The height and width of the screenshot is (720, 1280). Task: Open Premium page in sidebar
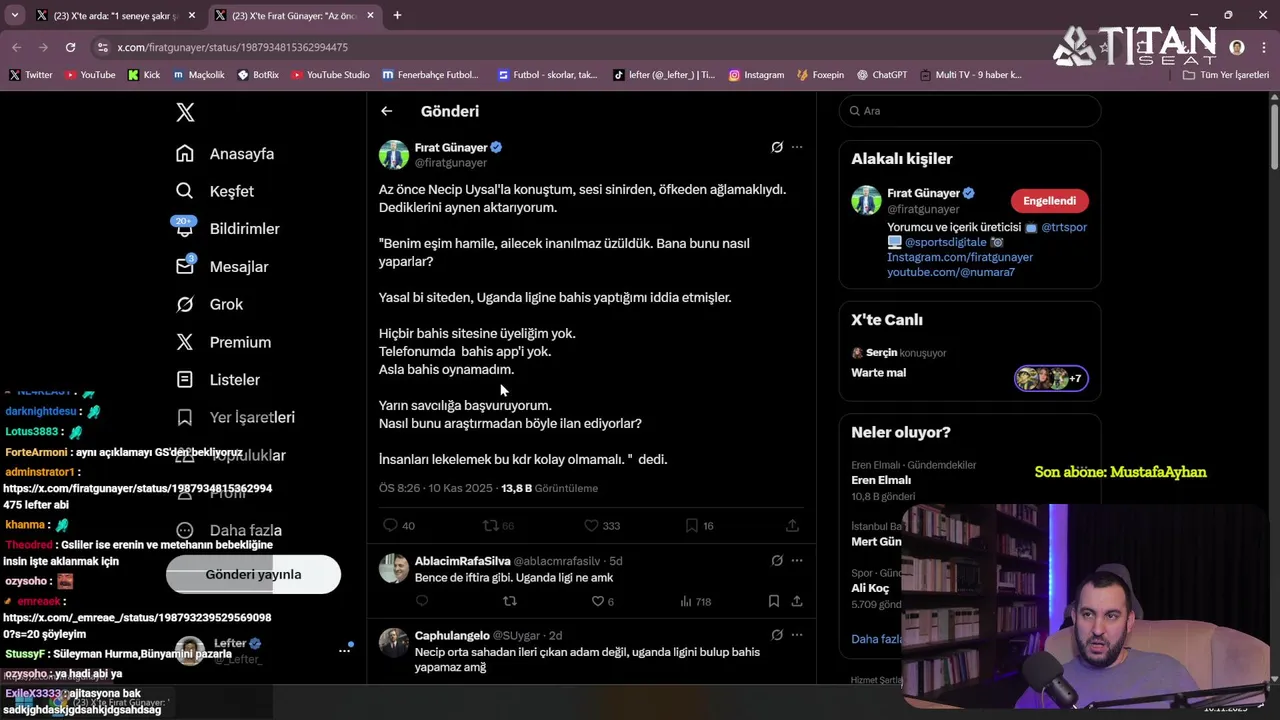point(223,342)
